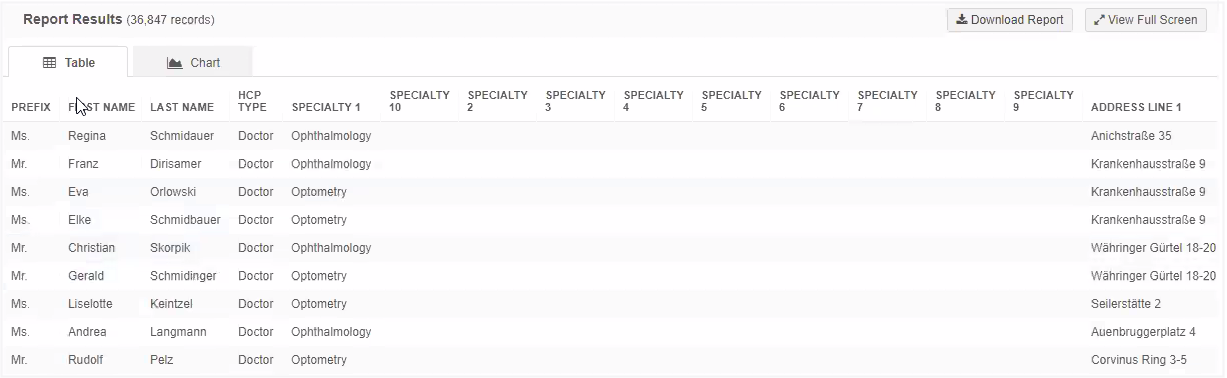
Task: Click the Liselotte Keintzel row
Action: click(613, 304)
